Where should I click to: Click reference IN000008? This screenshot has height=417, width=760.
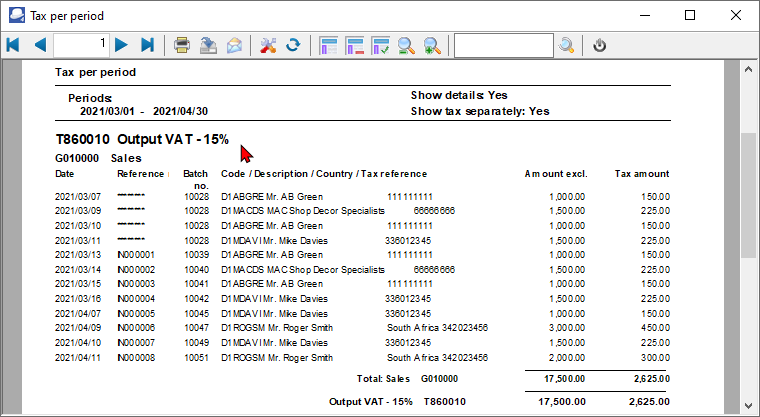coord(136,358)
